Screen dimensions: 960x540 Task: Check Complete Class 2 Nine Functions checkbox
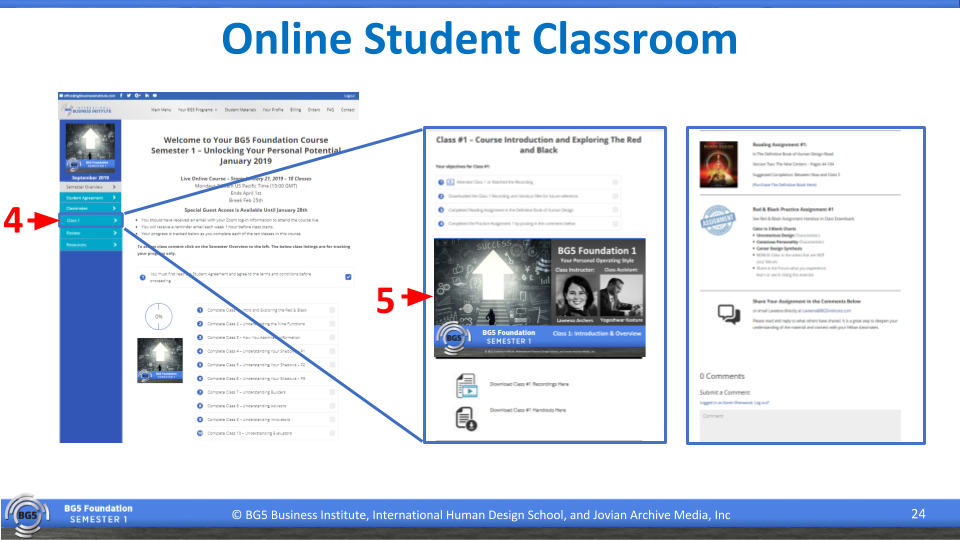pos(332,324)
